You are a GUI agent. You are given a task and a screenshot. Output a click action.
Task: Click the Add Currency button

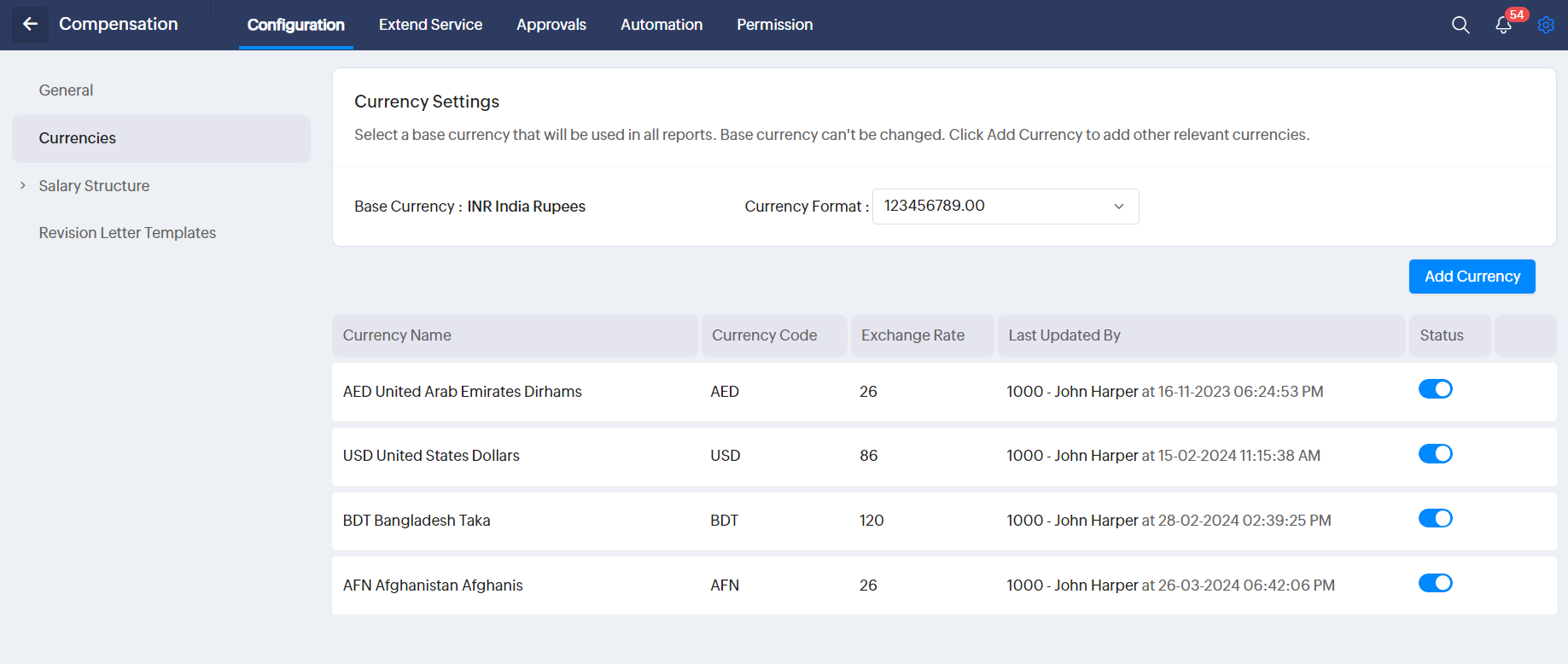[1472, 277]
